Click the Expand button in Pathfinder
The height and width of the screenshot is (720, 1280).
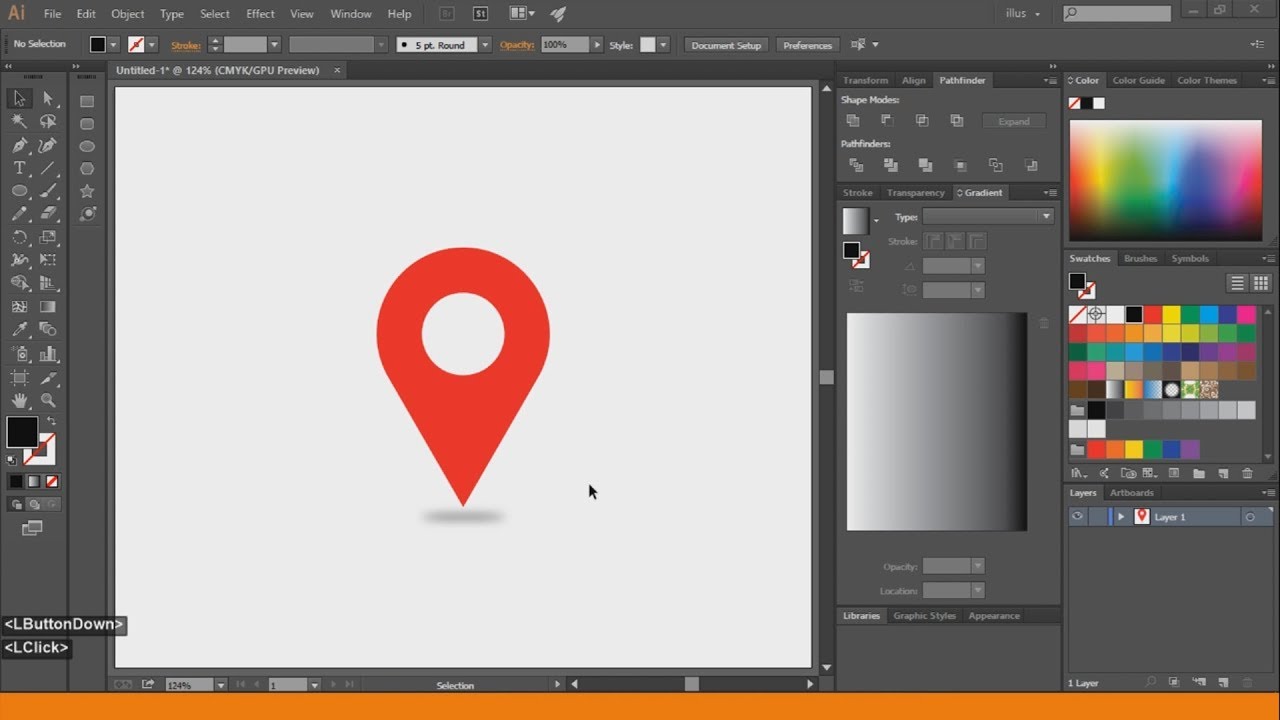pos(1013,121)
